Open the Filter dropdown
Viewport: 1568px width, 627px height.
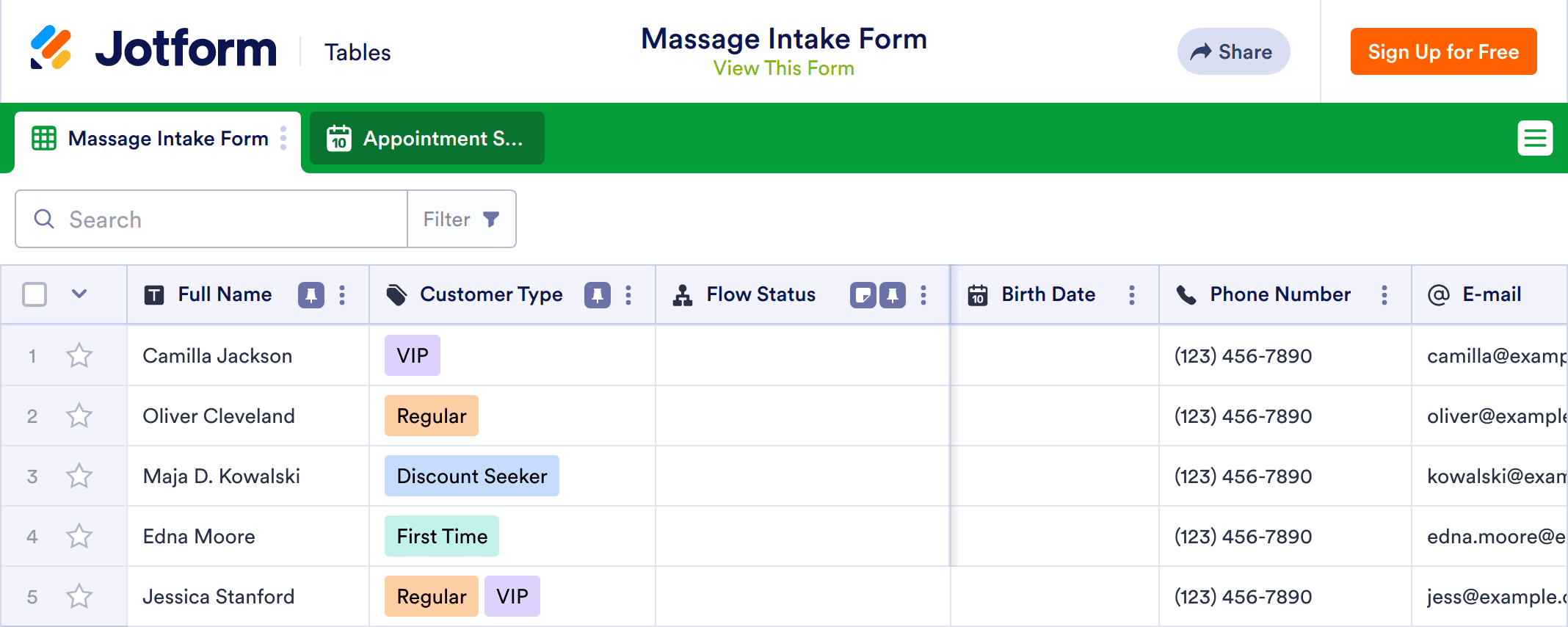tap(461, 220)
